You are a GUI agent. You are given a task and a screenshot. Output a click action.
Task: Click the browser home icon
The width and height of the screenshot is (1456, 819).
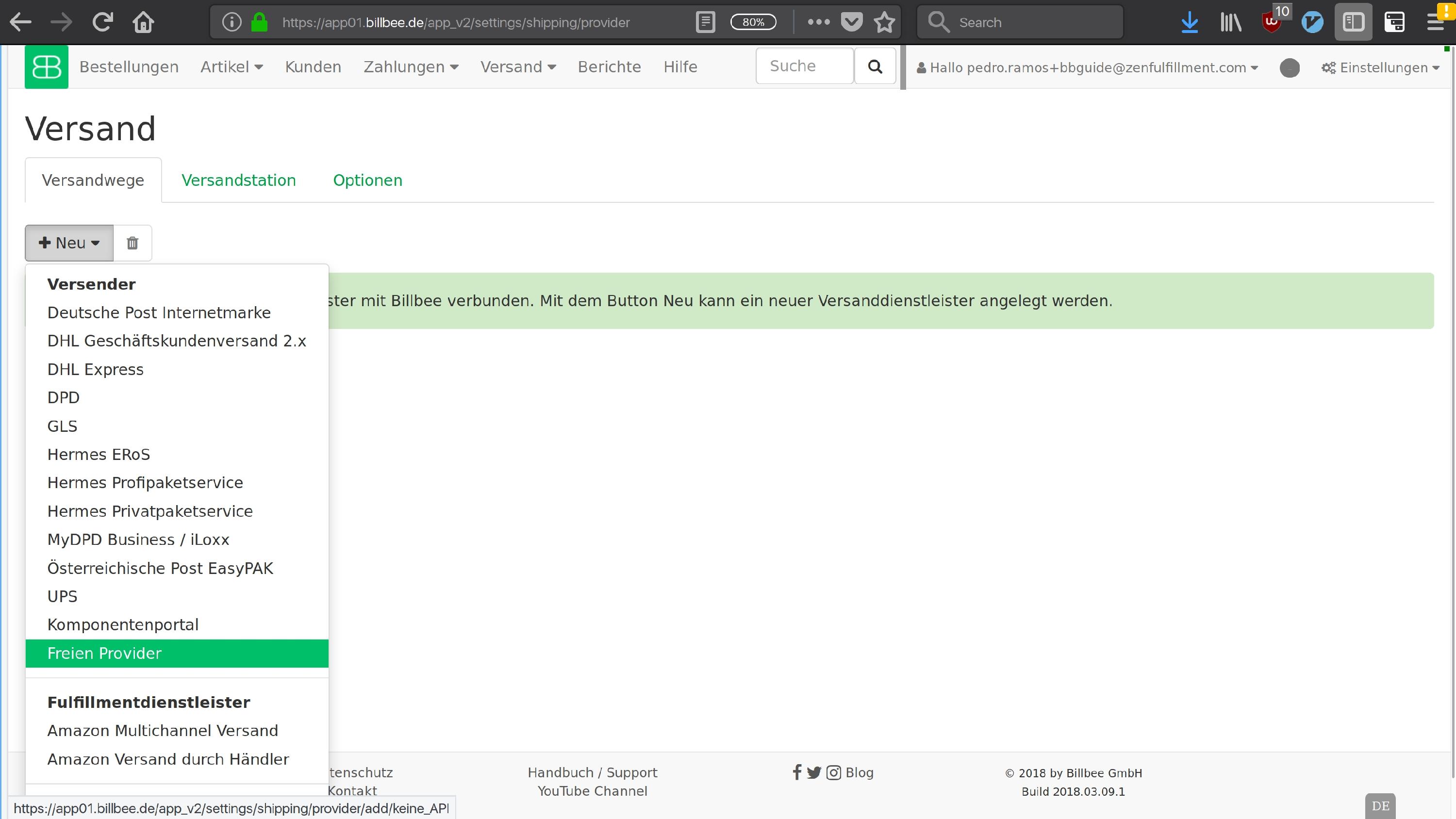click(x=143, y=21)
